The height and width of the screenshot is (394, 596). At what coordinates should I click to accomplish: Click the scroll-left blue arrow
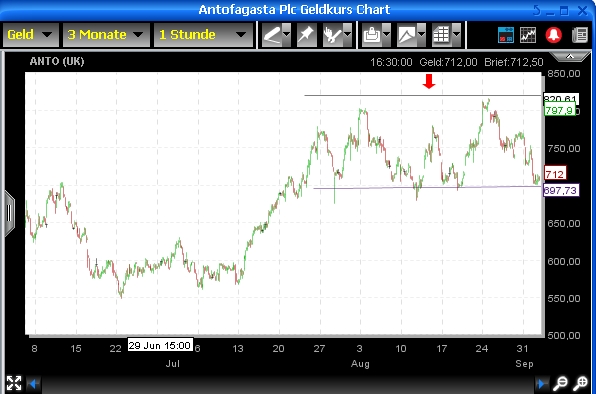point(33,384)
